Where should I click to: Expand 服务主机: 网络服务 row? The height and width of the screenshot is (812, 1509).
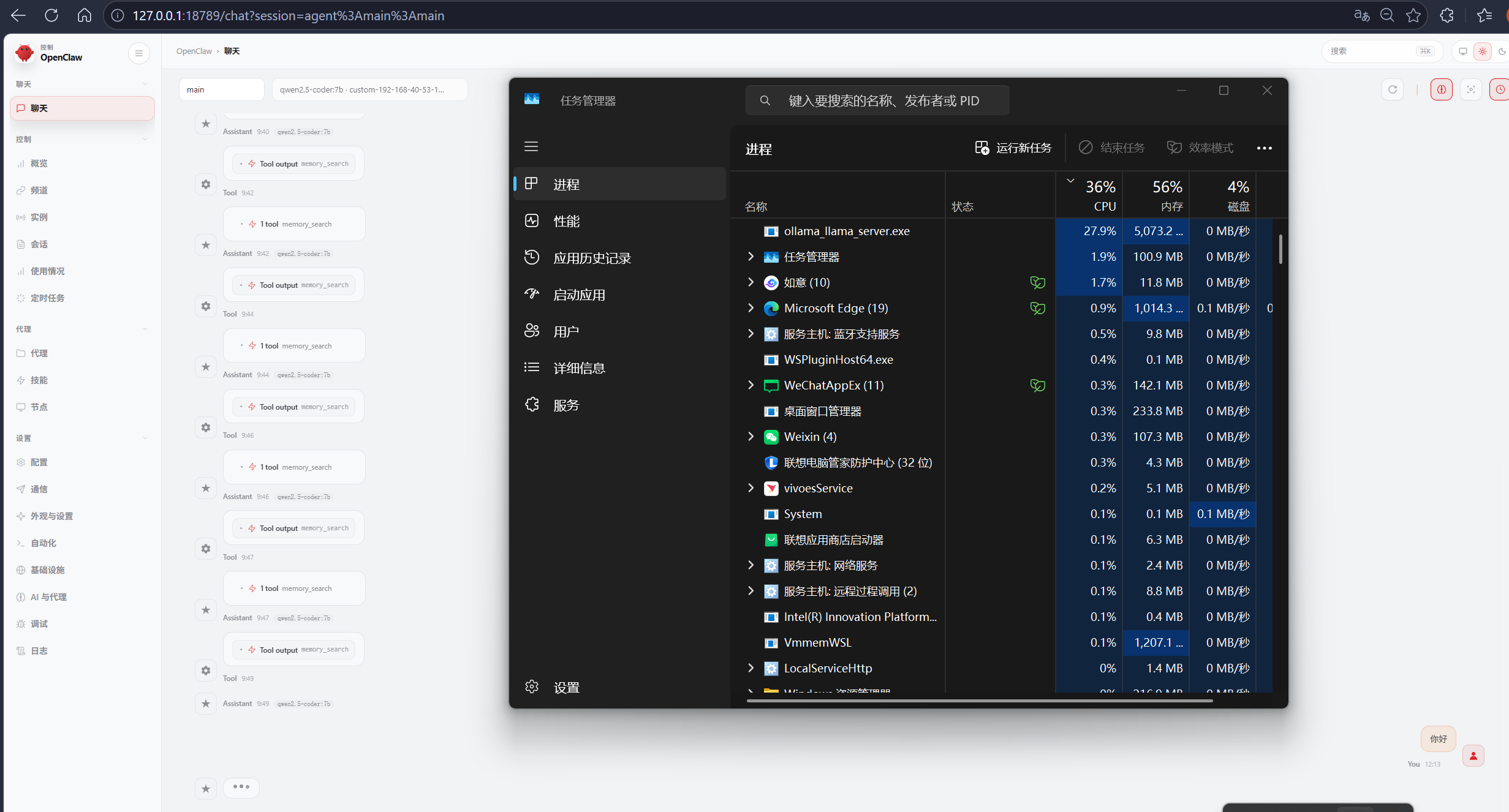point(751,565)
